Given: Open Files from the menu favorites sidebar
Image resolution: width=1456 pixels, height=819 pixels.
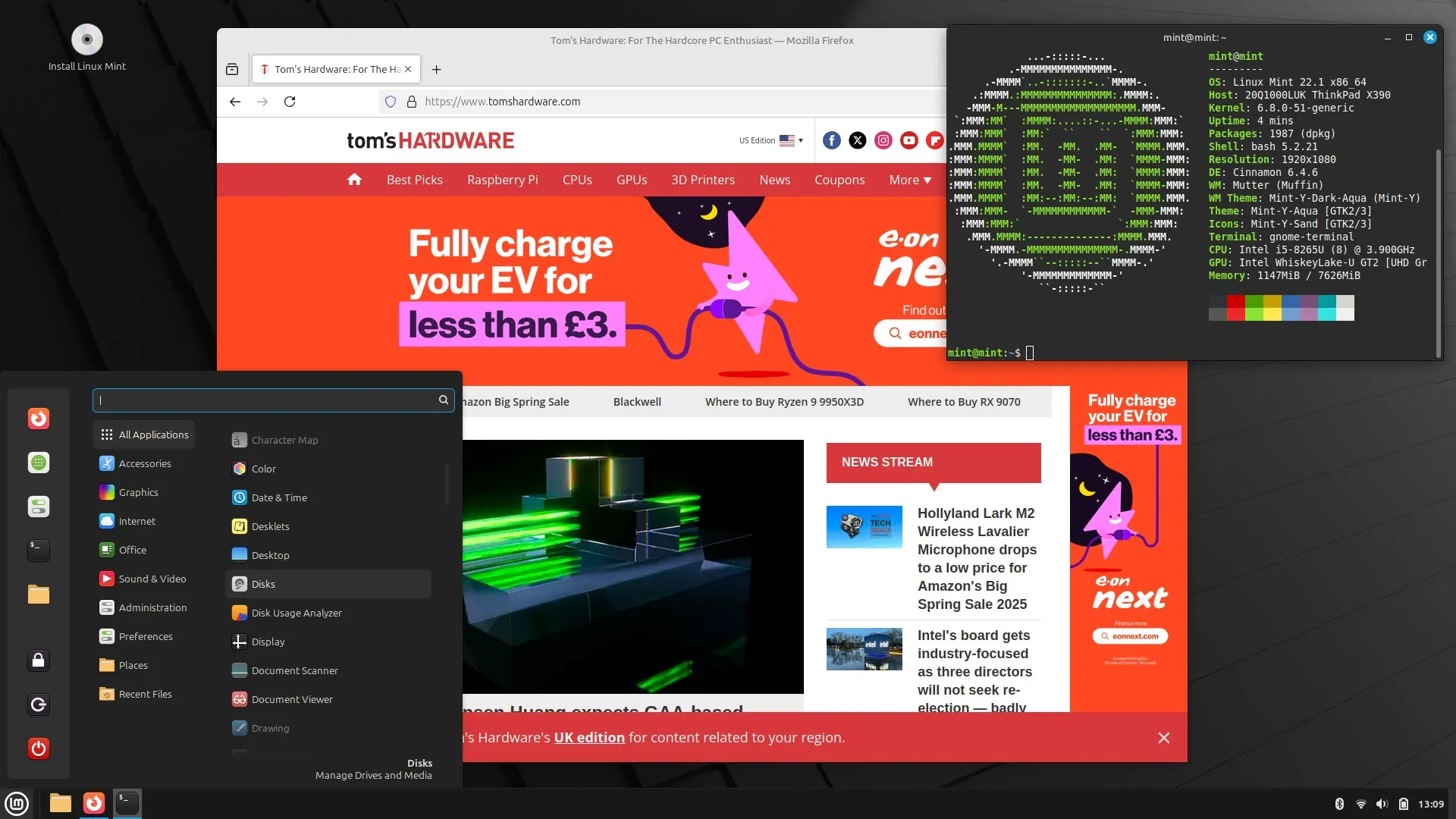Looking at the screenshot, I should point(39,595).
